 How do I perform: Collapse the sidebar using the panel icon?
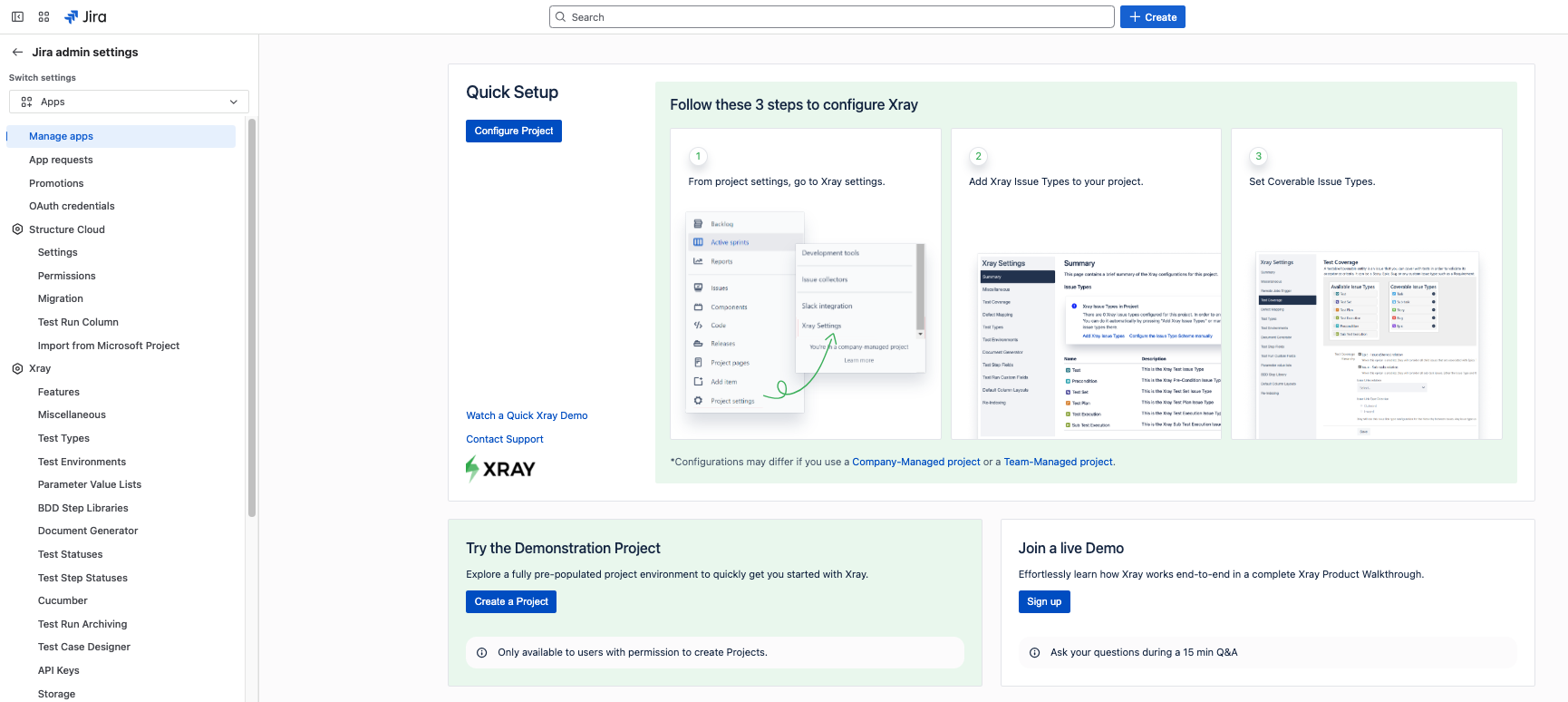click(x=17, y=17)
